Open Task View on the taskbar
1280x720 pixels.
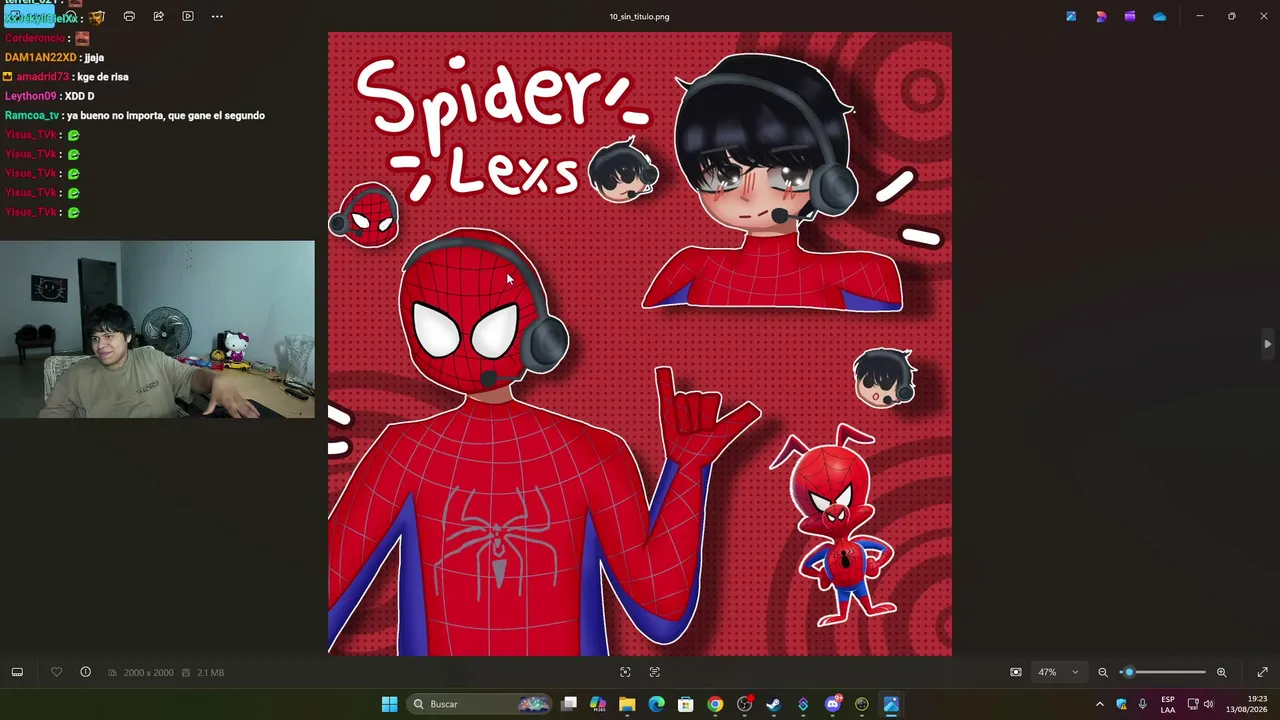click(x=569, y=704)
